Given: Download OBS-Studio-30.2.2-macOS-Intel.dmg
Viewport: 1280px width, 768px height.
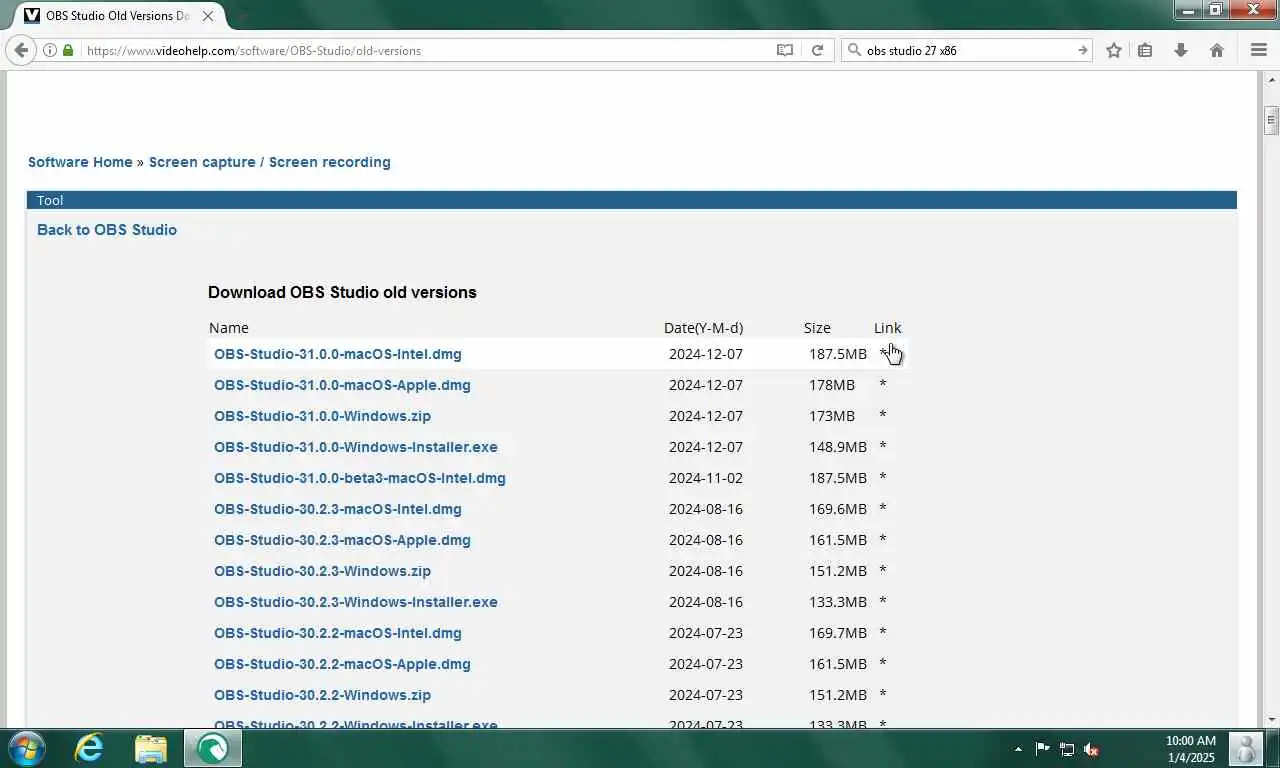Looking at the screenshot, I should 337,633.
